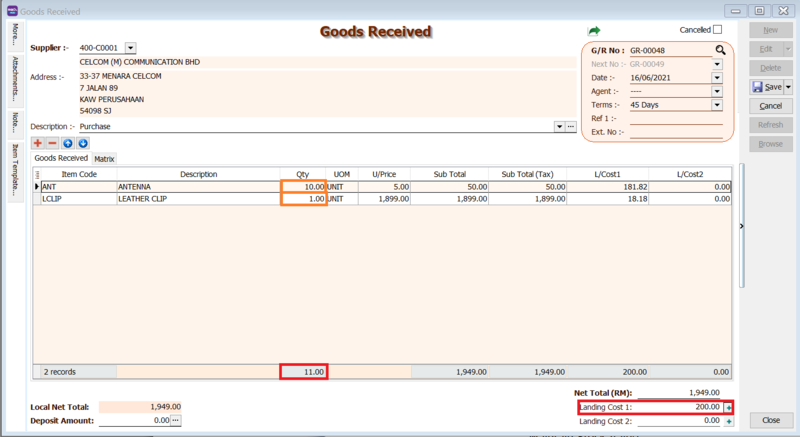
Task: Click the Ref 1 input field
Action: pyautogui.click(x=675, y=118)
